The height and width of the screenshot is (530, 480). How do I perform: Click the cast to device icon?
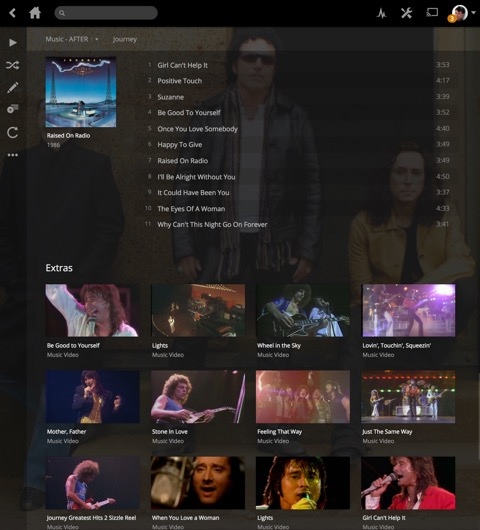pyautogui.click(x=432, y=13)
